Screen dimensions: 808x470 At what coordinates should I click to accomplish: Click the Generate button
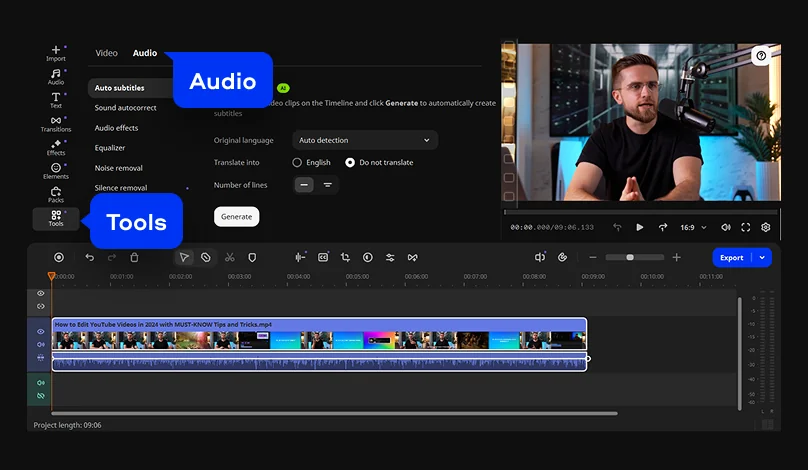tap(236, 216)
